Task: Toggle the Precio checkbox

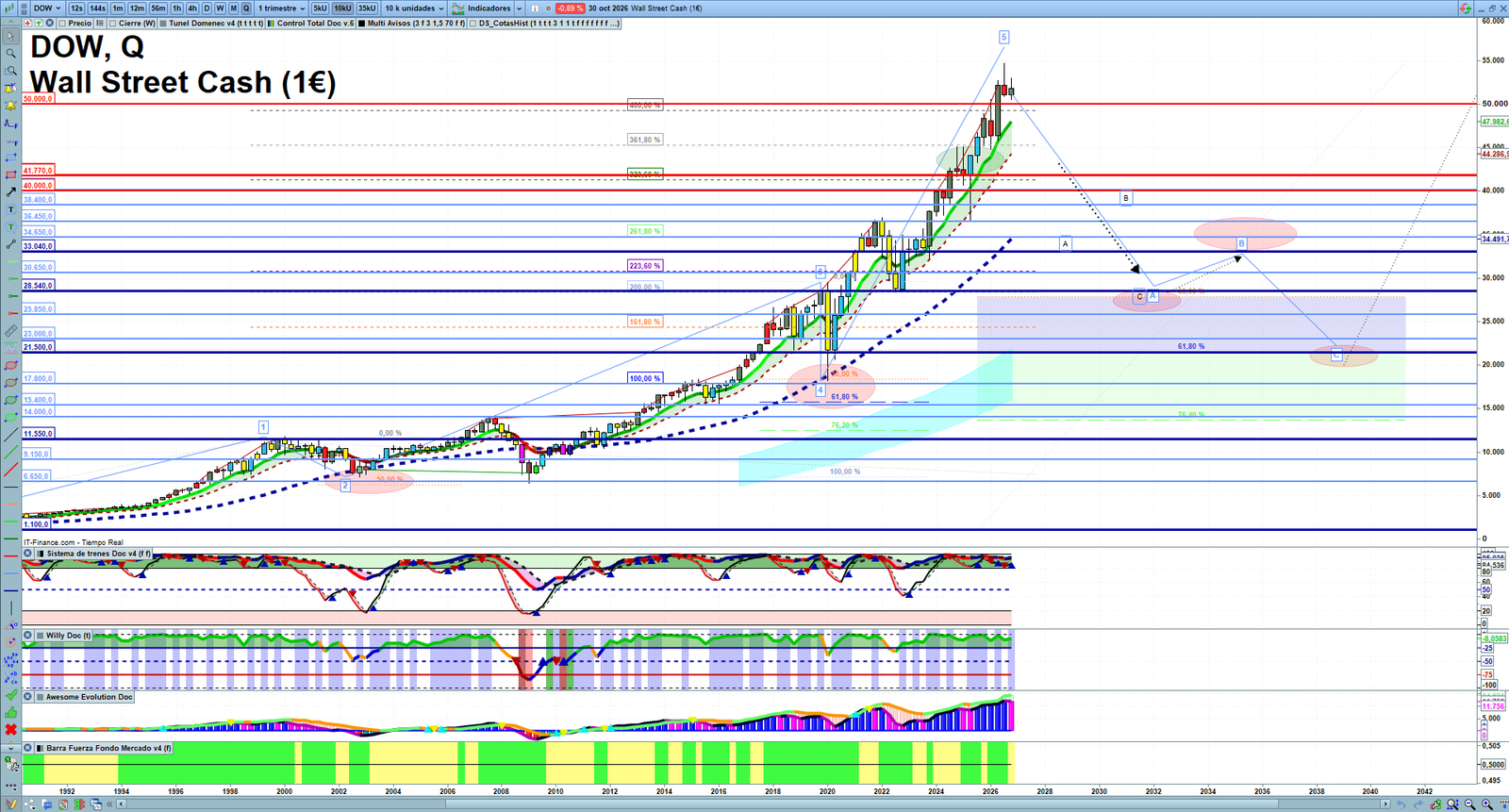Action: 62,24
